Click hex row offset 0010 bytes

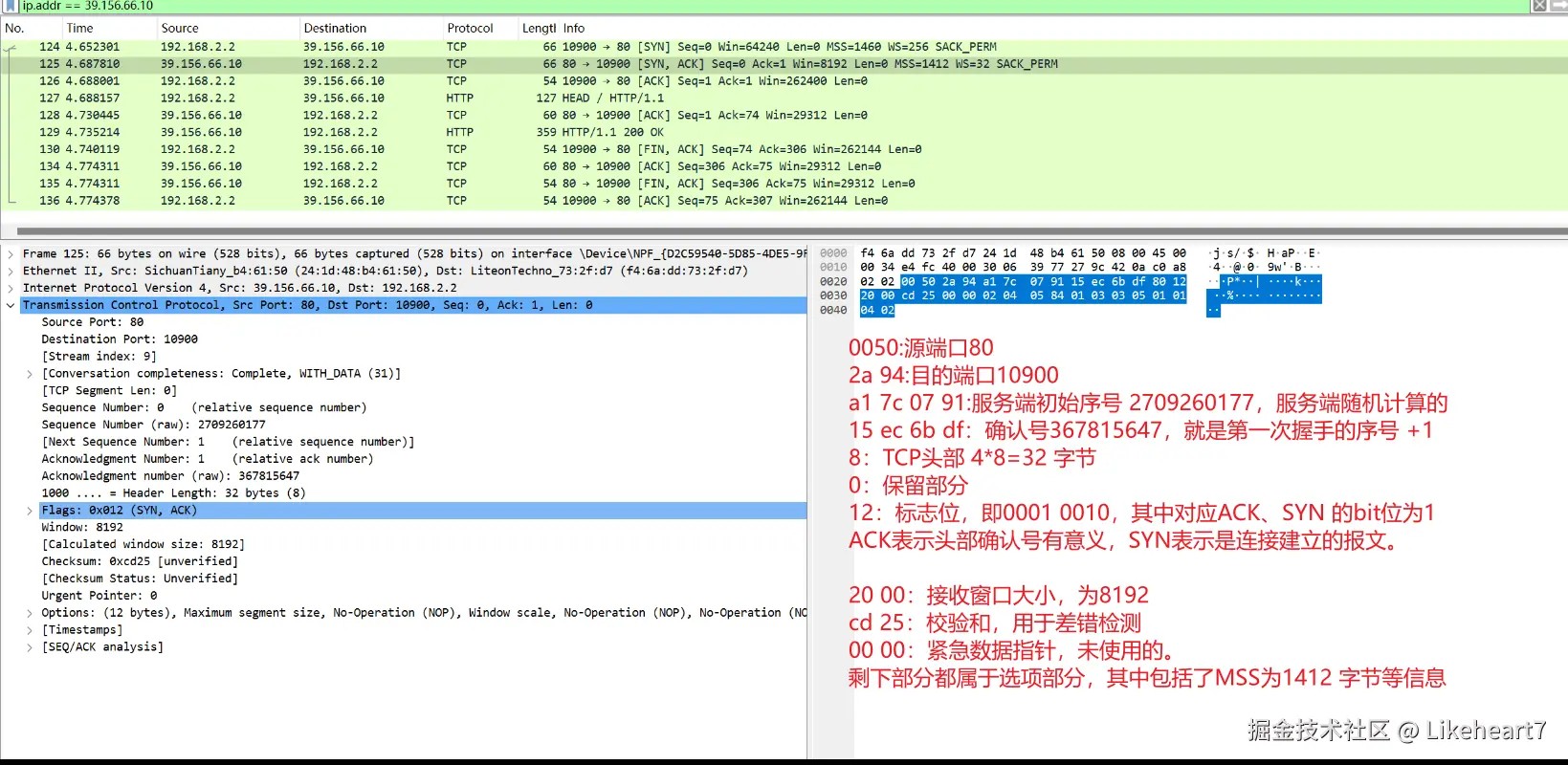(1023, 268)
